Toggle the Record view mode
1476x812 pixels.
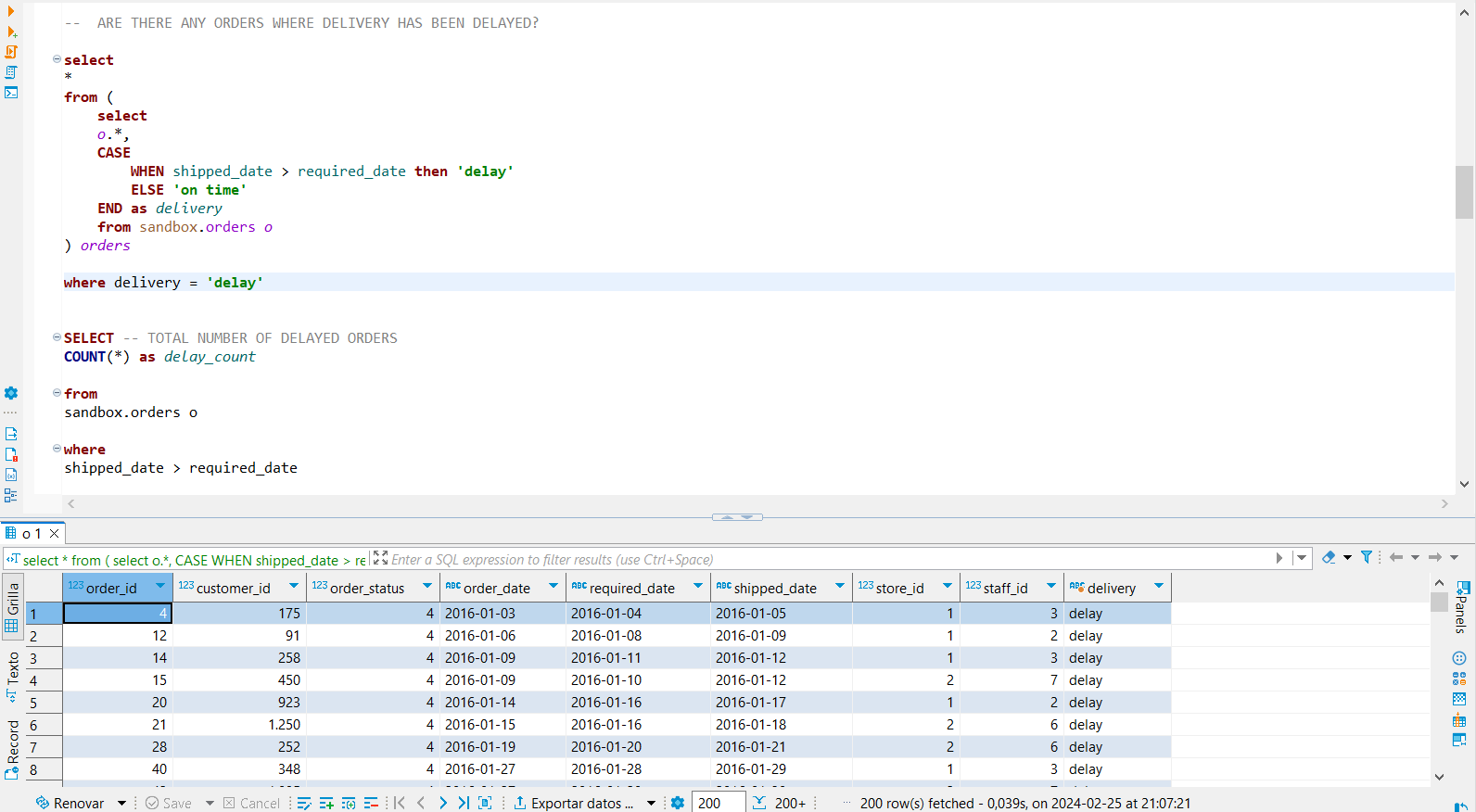click(12, 749)
